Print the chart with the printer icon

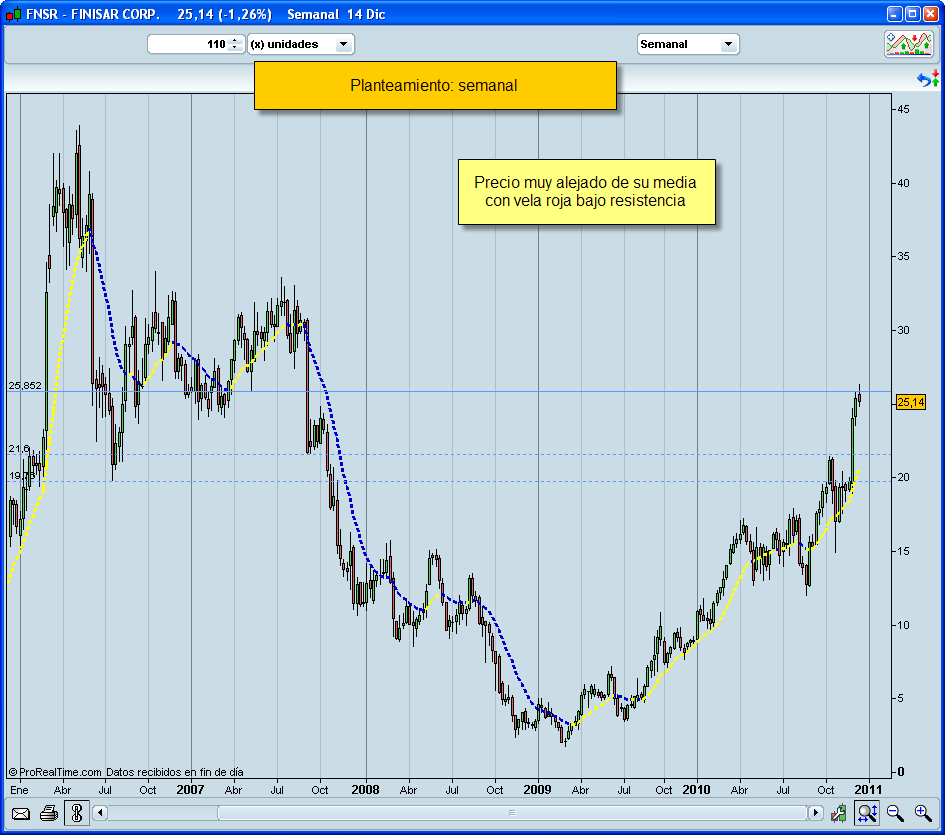[48, 813]
